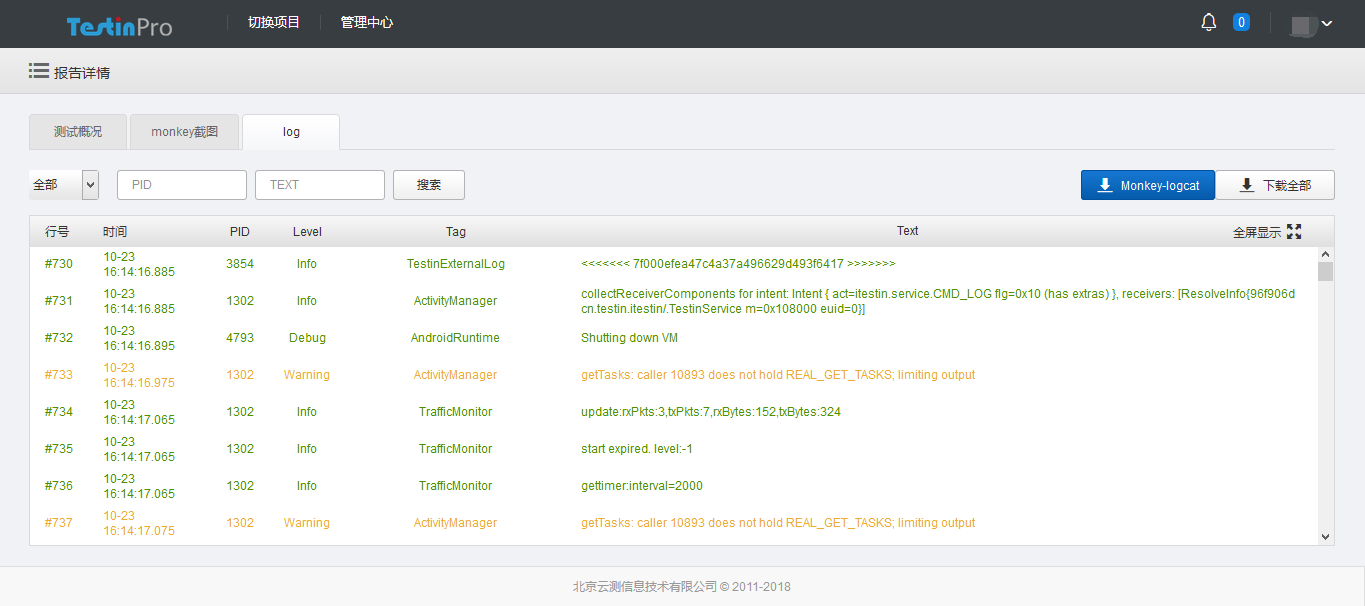Switch to the monkey截图 tab
1365x606 pixels.
pos(185,132)
